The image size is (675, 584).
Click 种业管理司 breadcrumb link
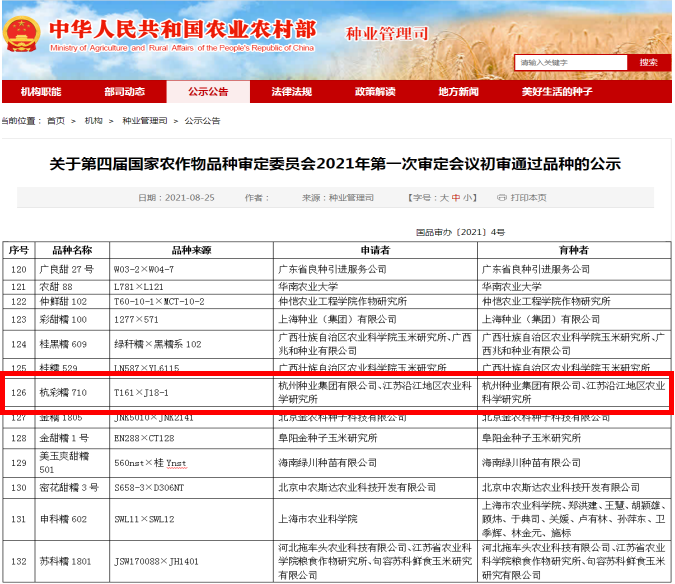pyautogui.click(x=144, y=120)
